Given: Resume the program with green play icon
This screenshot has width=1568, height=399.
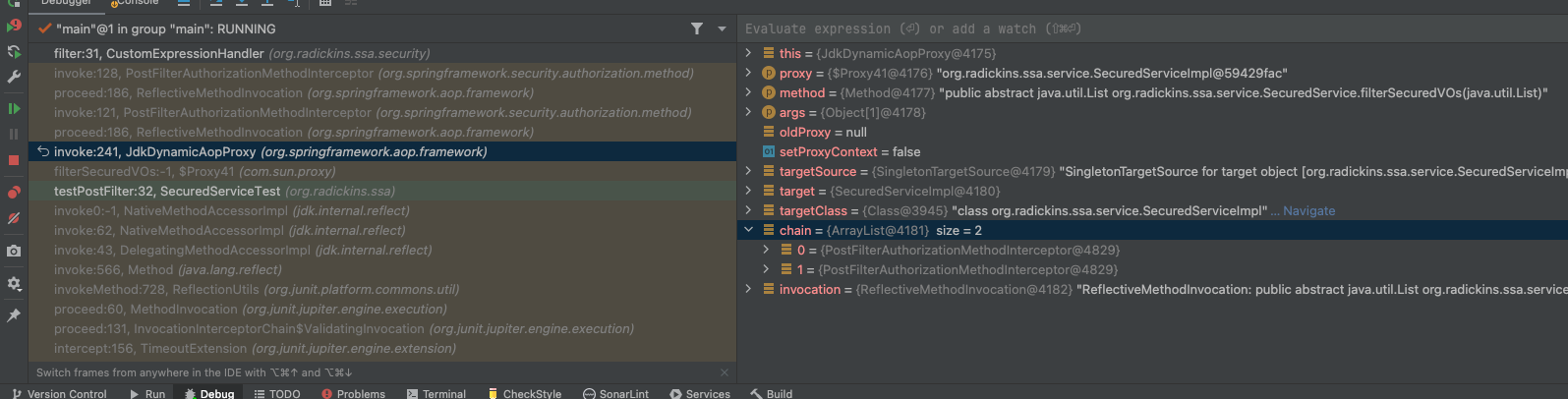Looking at the screenshot, I should coord(14,108).
